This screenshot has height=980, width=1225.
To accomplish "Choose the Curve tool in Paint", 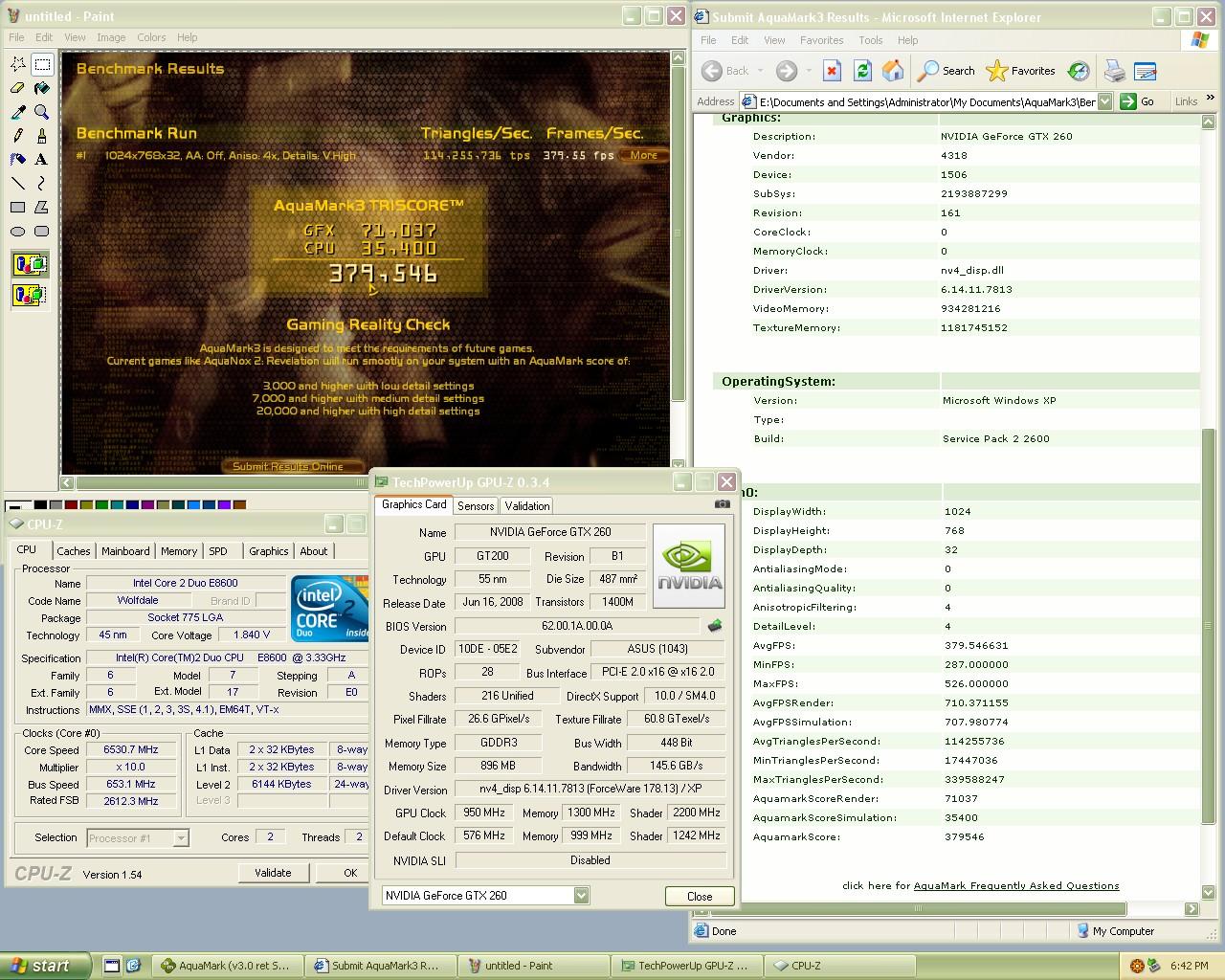I will pos(42,184).
